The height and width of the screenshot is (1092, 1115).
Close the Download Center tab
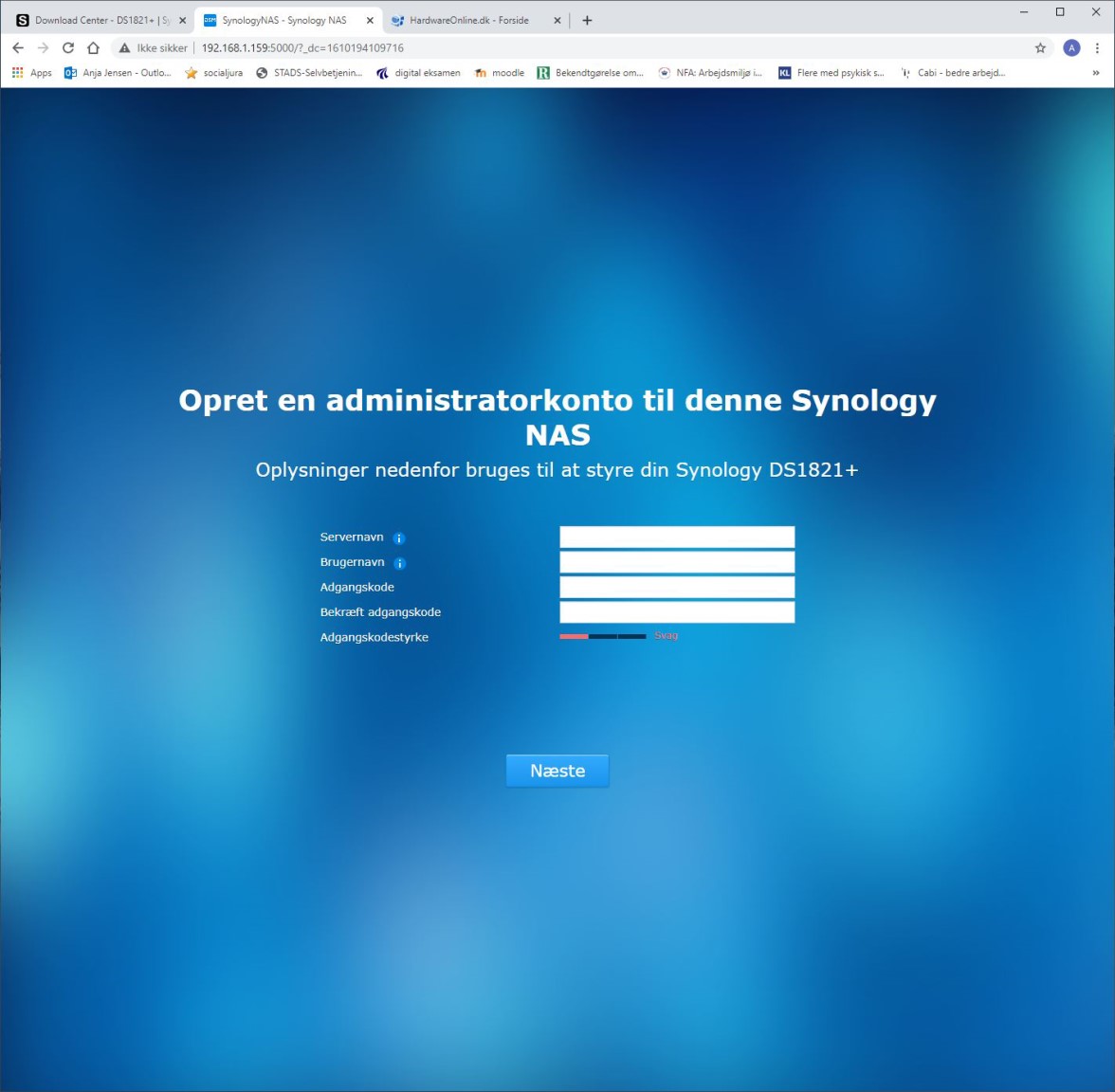pos(183,21)
